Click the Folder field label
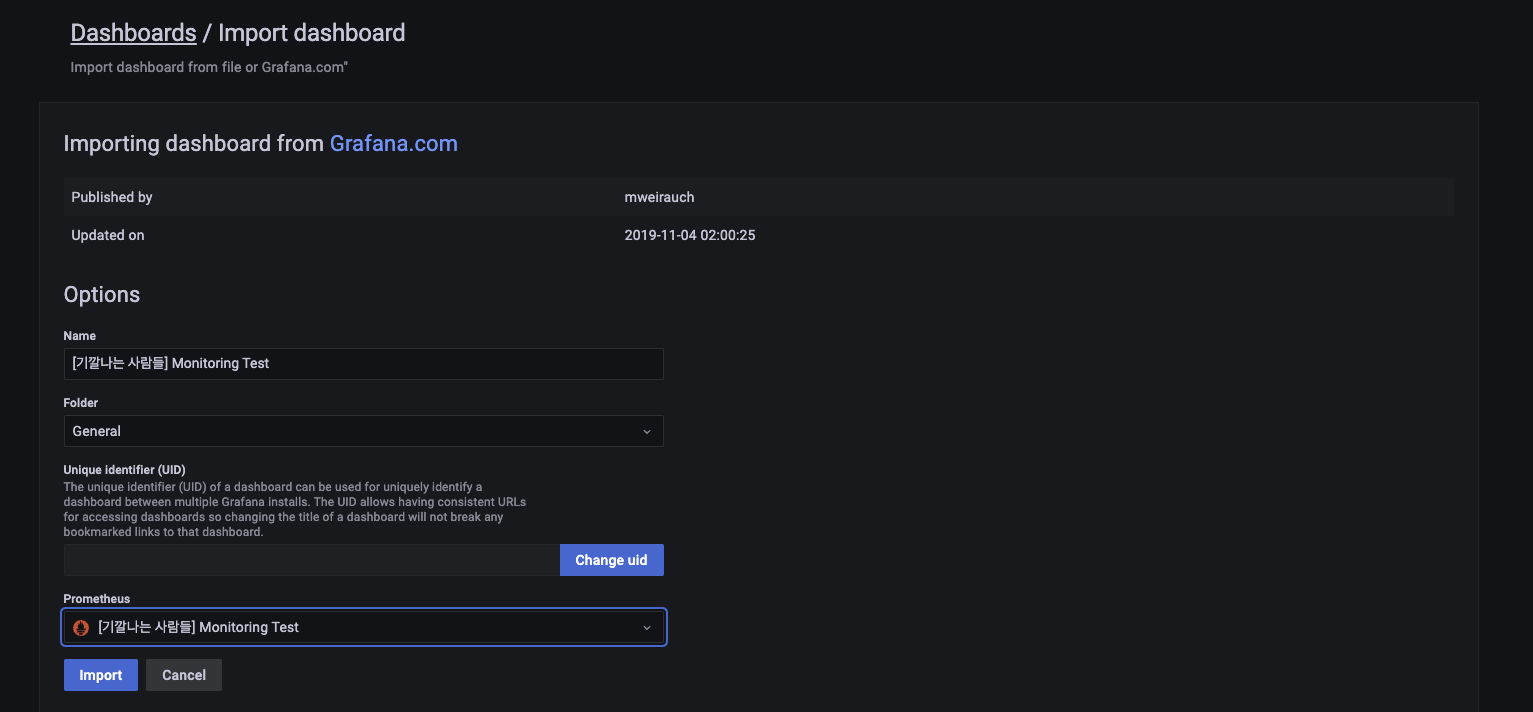This screenshot has width=1533, height=712. tap(81, 403)
